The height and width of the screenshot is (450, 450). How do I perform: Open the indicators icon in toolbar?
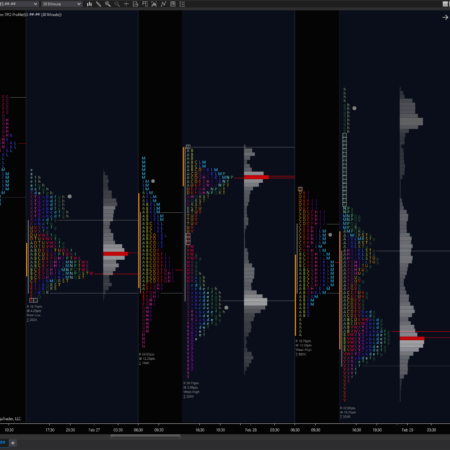point(154,4)
